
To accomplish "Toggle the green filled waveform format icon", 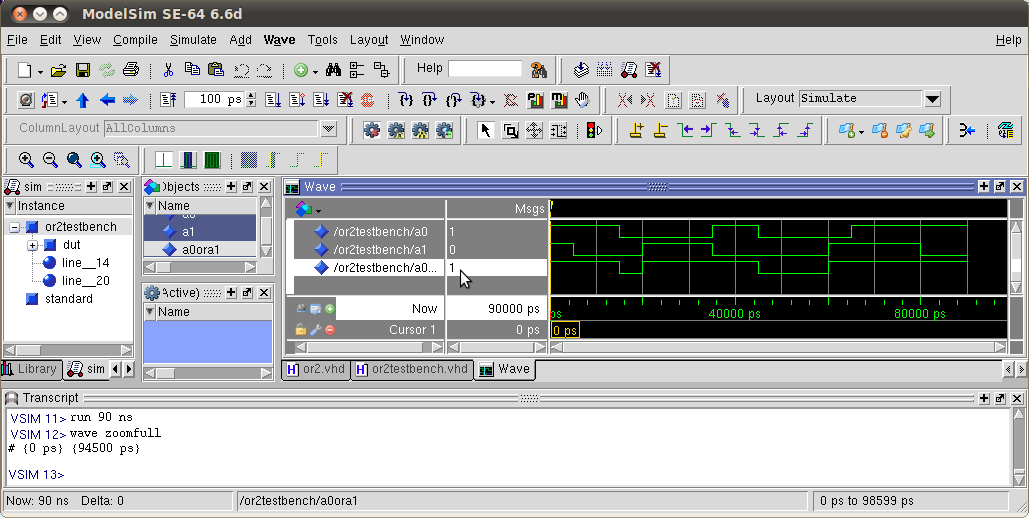I will (x=212, y=160).
